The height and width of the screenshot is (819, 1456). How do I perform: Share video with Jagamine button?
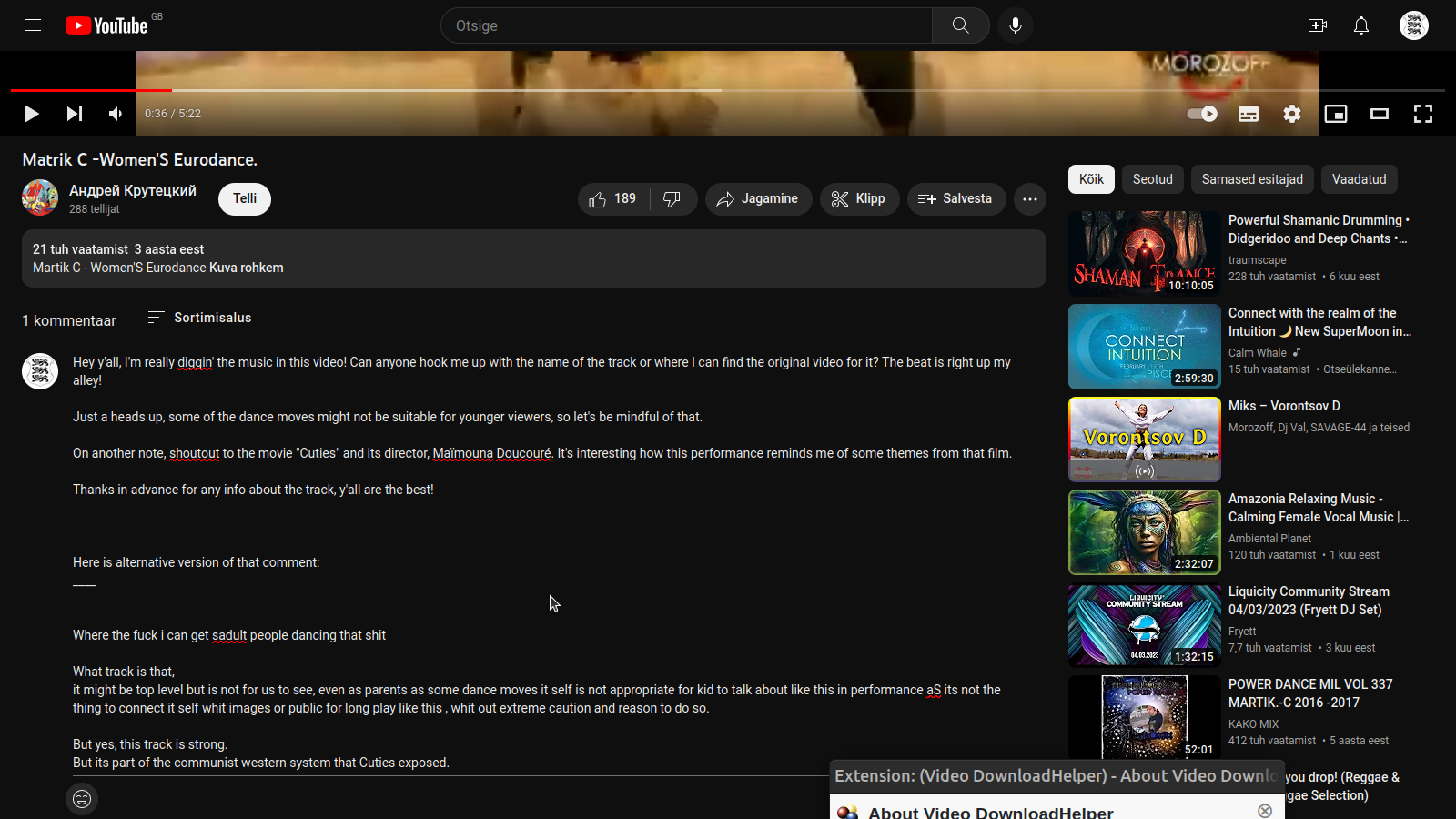pyautogui.click(x=758, y=199)
